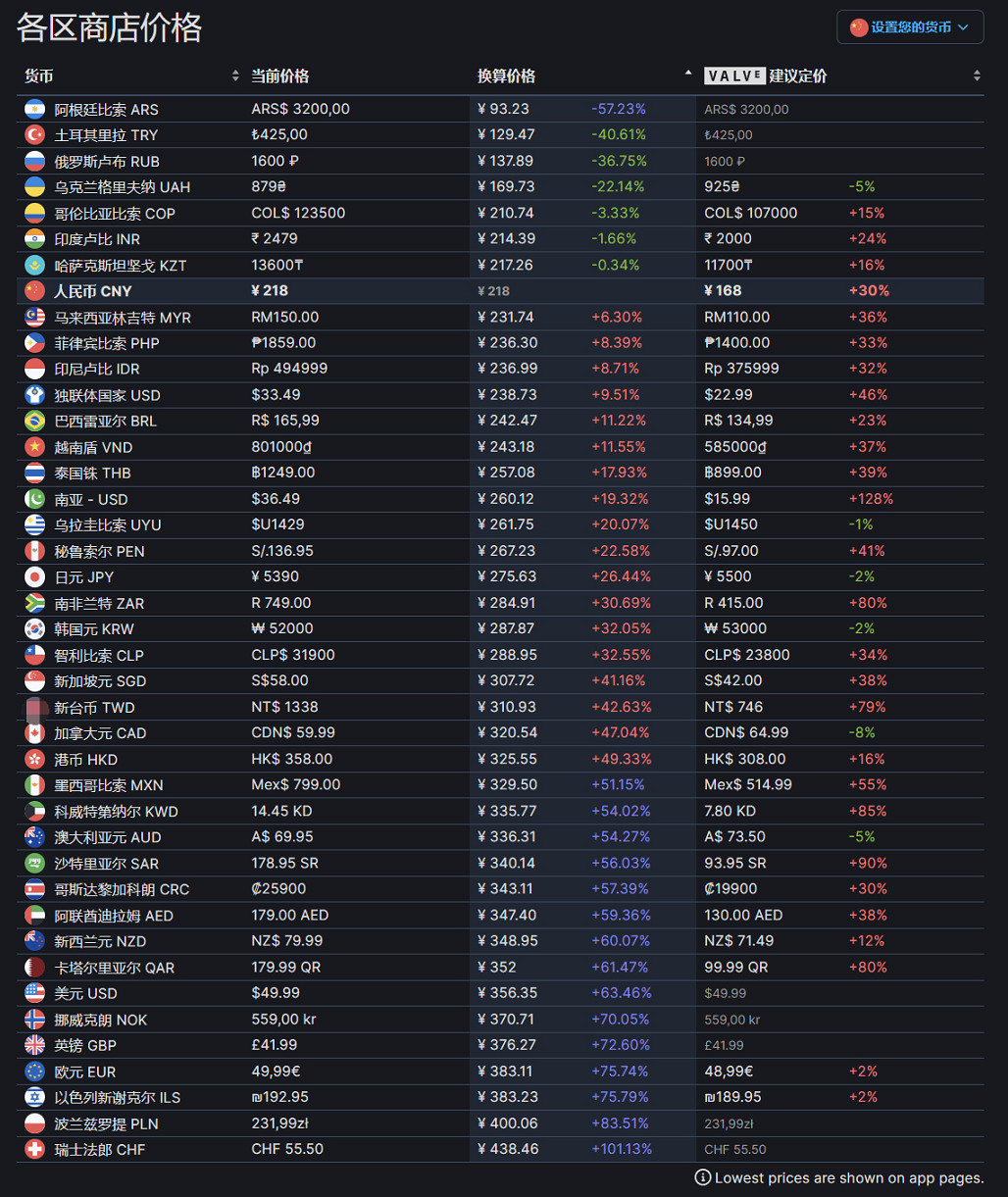Viewport: 1008px width, 1197px height.
Task: Click the 当前价格 column header
Action: click(x=279, y=75)
